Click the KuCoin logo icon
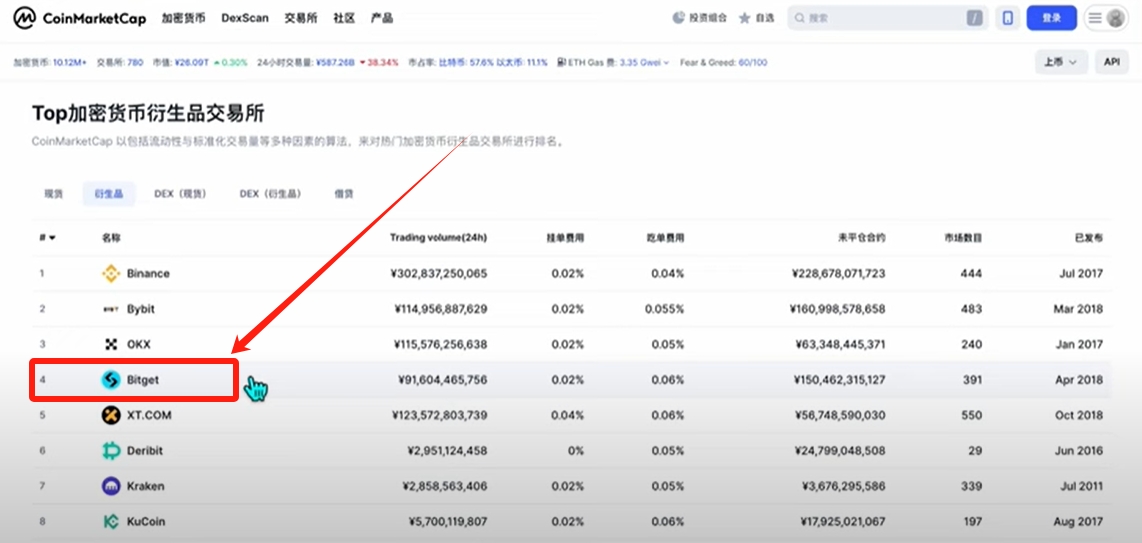 (111, 521)
